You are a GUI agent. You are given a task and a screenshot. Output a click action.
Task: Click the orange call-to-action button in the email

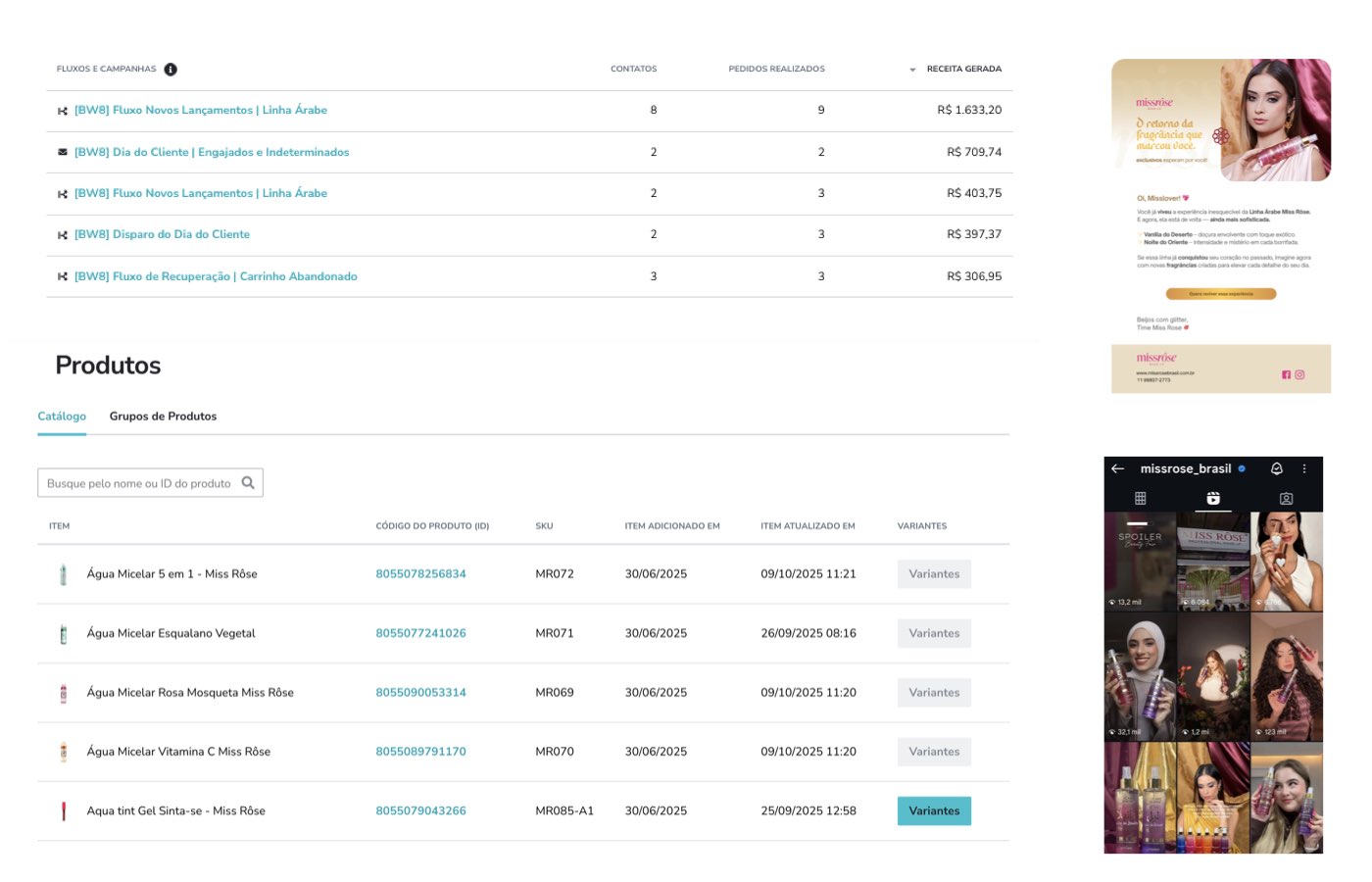point(1221,294)
